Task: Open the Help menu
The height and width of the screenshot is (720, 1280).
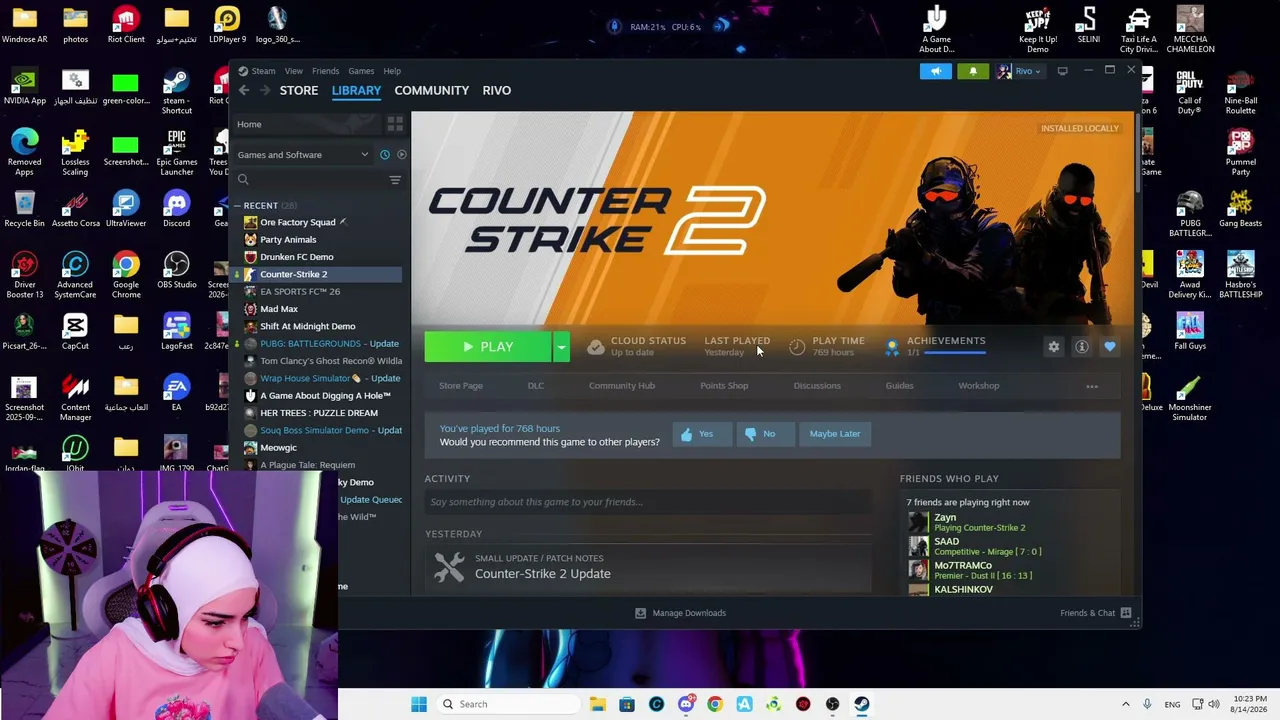Action: pyautogui.click(x=392, y=71)
